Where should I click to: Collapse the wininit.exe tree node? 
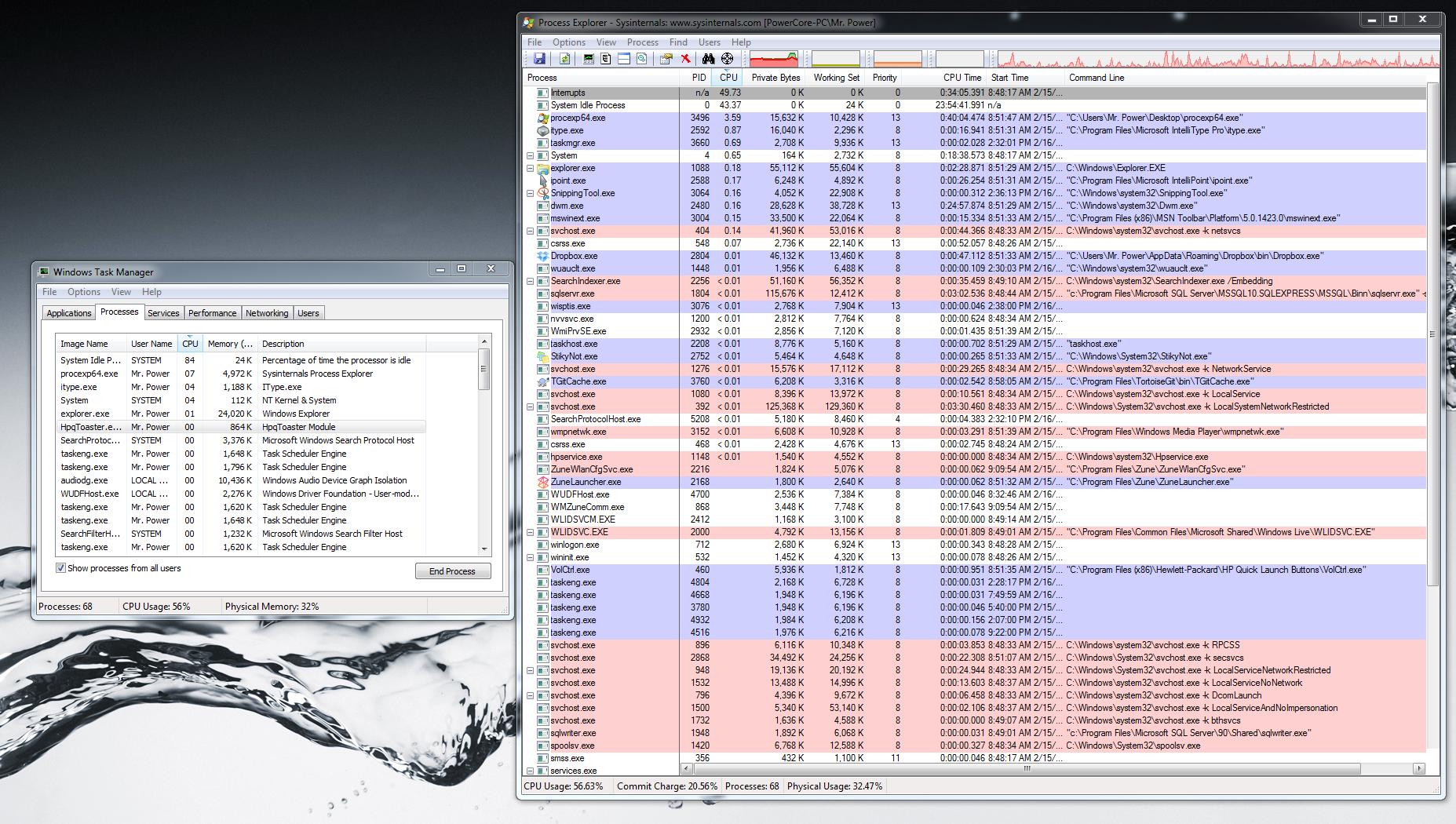(530, 557)
